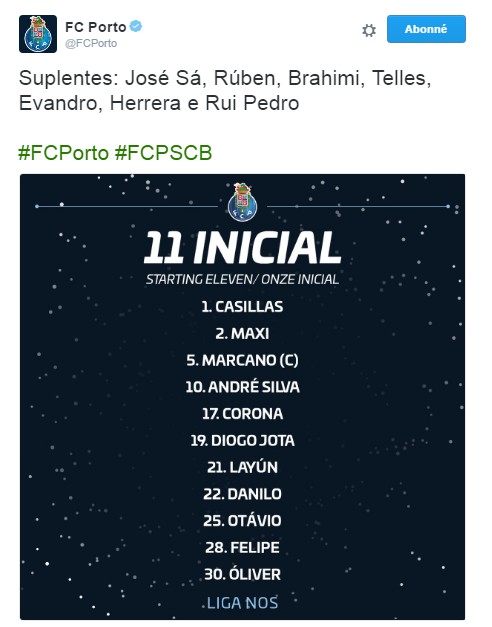Click the 5. MARCANO (C) lineup entry
The height and width of the screenshot is (627, 492).
242,360
